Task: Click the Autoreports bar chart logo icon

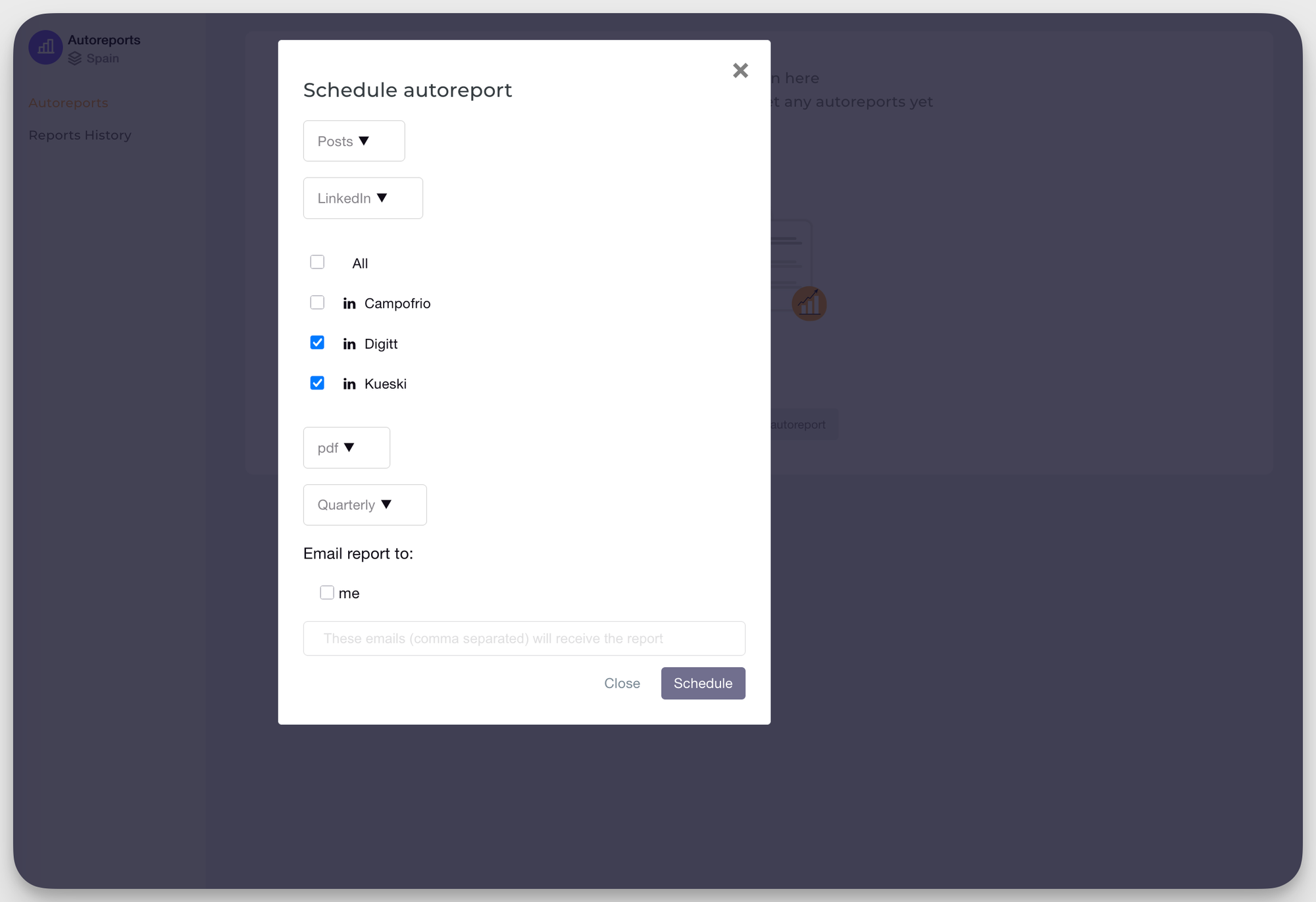Action: point(45,47)
